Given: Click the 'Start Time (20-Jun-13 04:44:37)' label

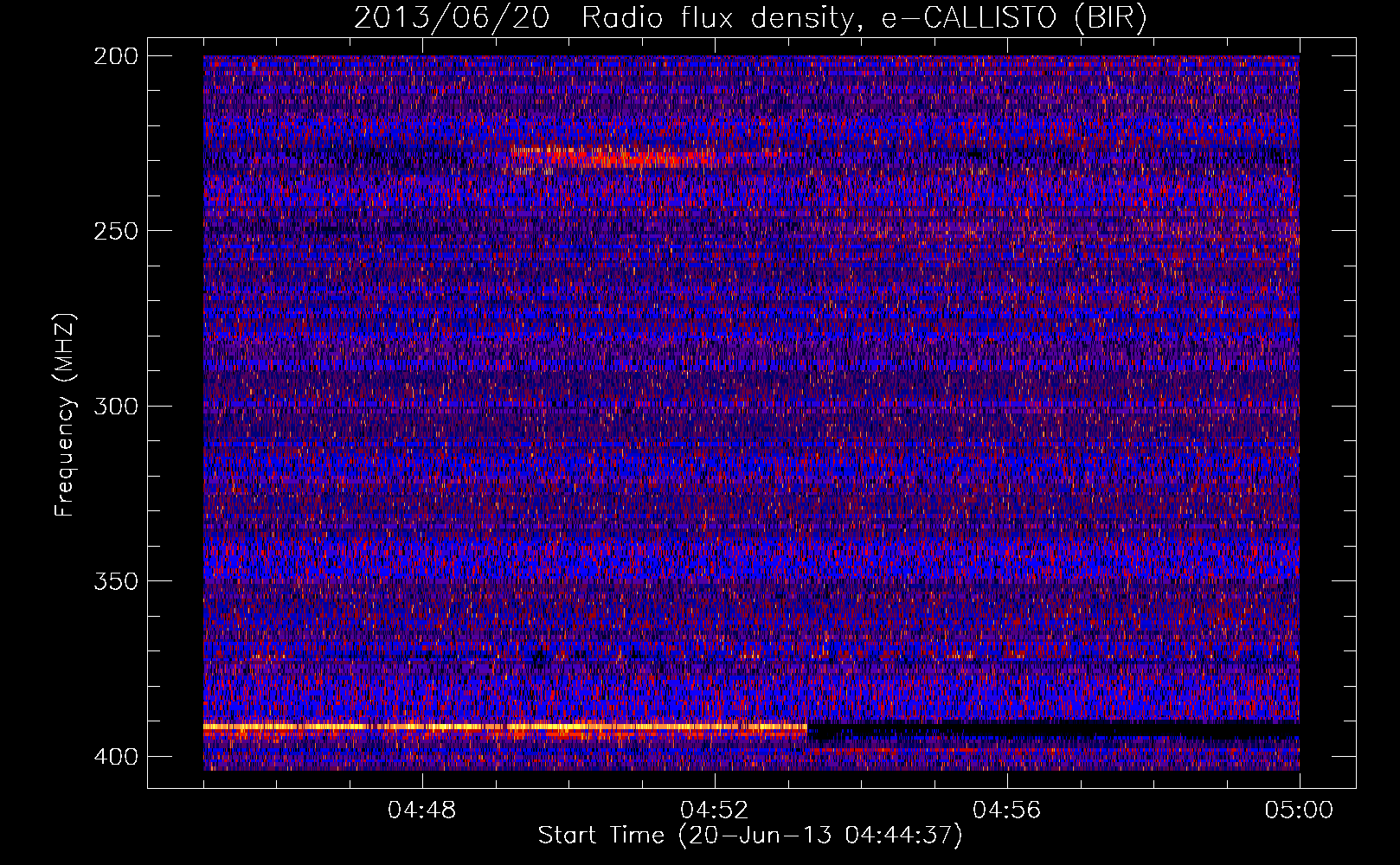Looking at the screenshot, I should (749, 836).
